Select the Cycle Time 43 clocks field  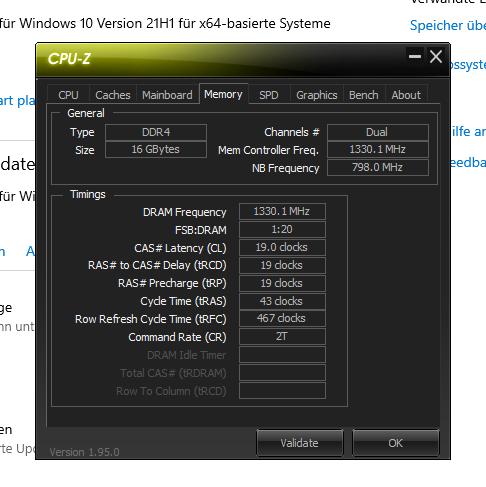coord(282,301)
